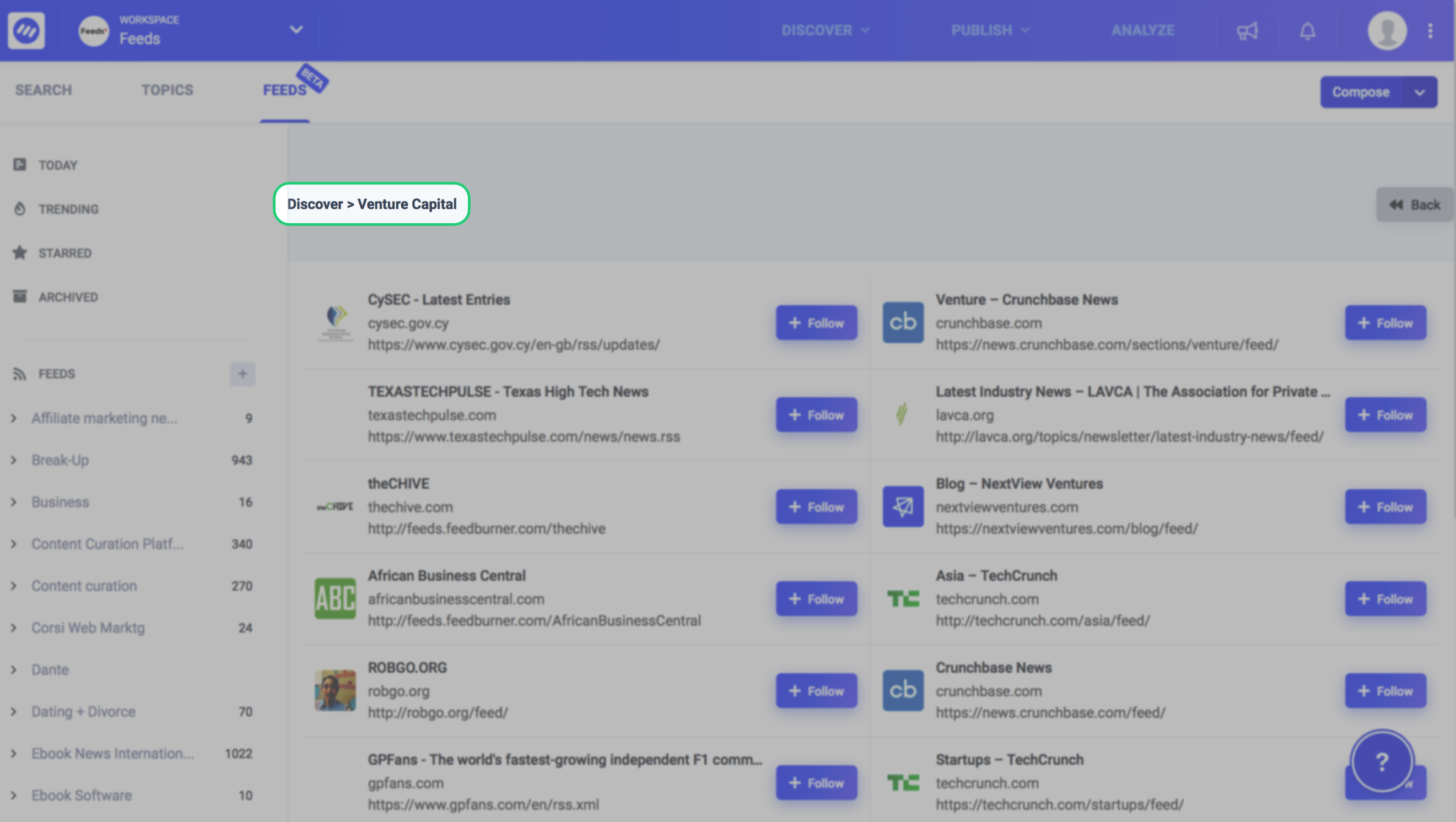Select the SEARCH tab
Image resolution: width=1456 pixels, height=822 pixels.
click(44, 89)
